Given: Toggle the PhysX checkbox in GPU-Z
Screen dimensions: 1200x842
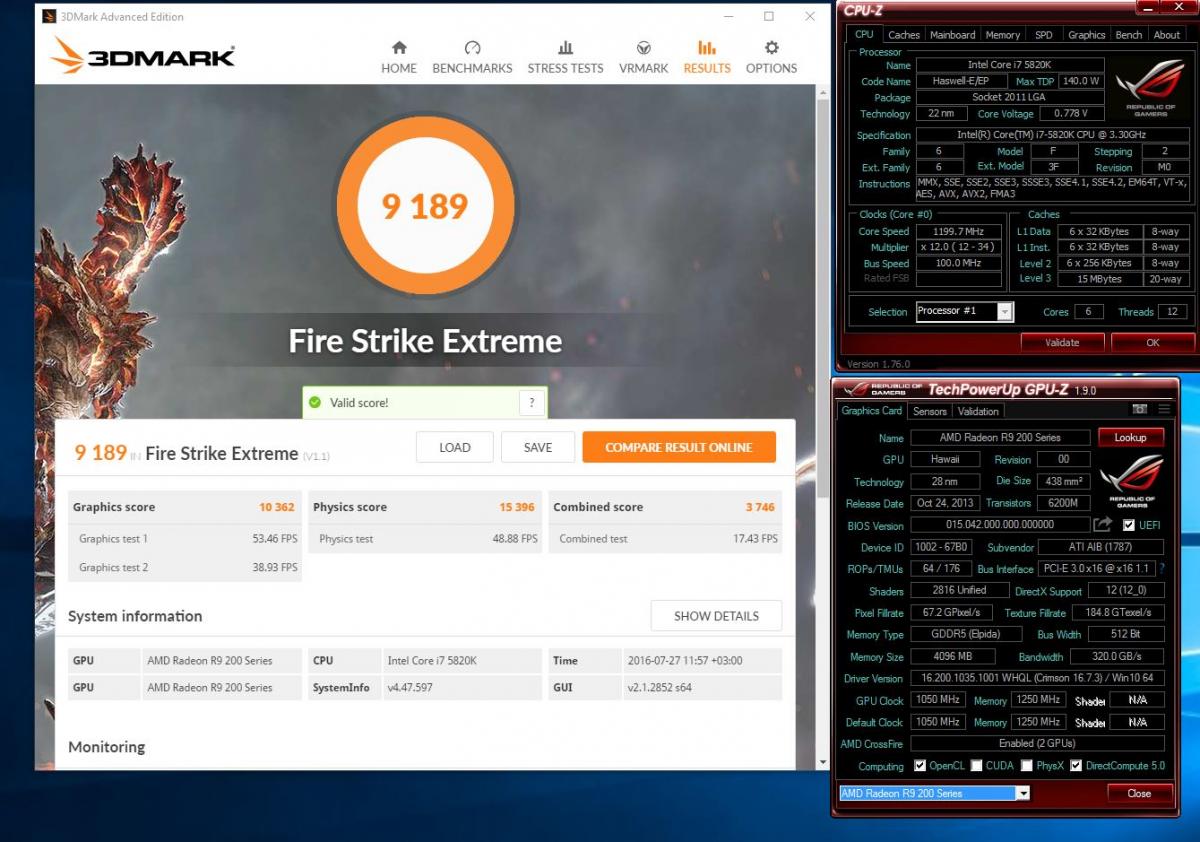Looking at the screenshot, I should click(1026, 766).
